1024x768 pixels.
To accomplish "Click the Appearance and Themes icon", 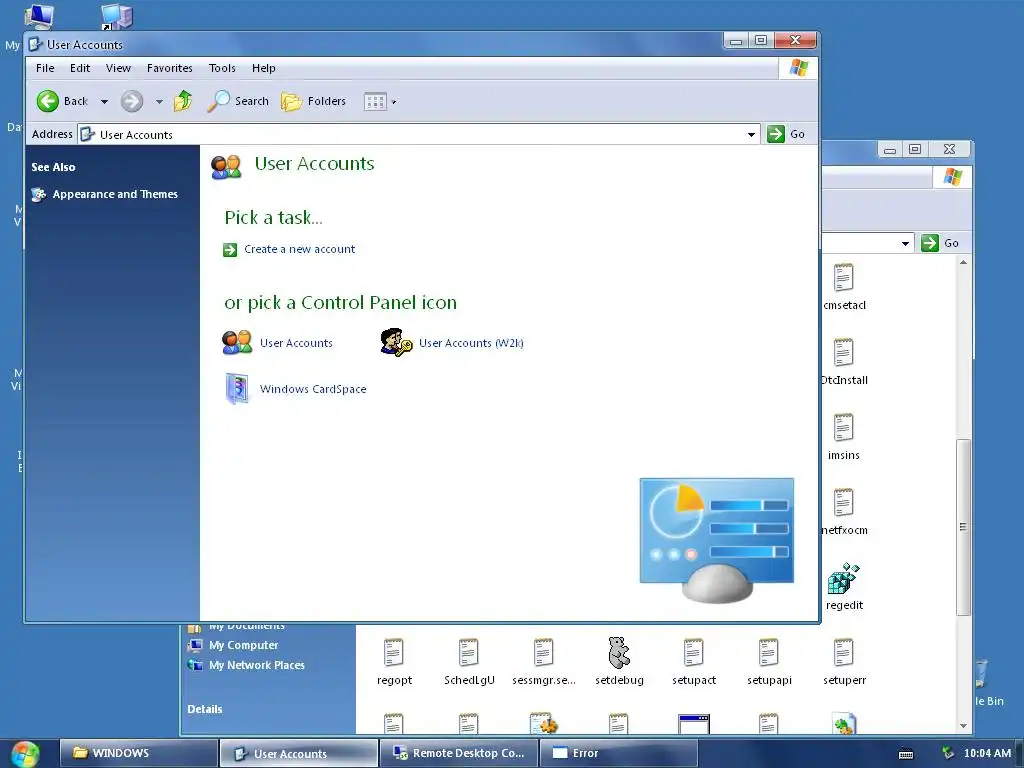I will click(x=39, y=195).
